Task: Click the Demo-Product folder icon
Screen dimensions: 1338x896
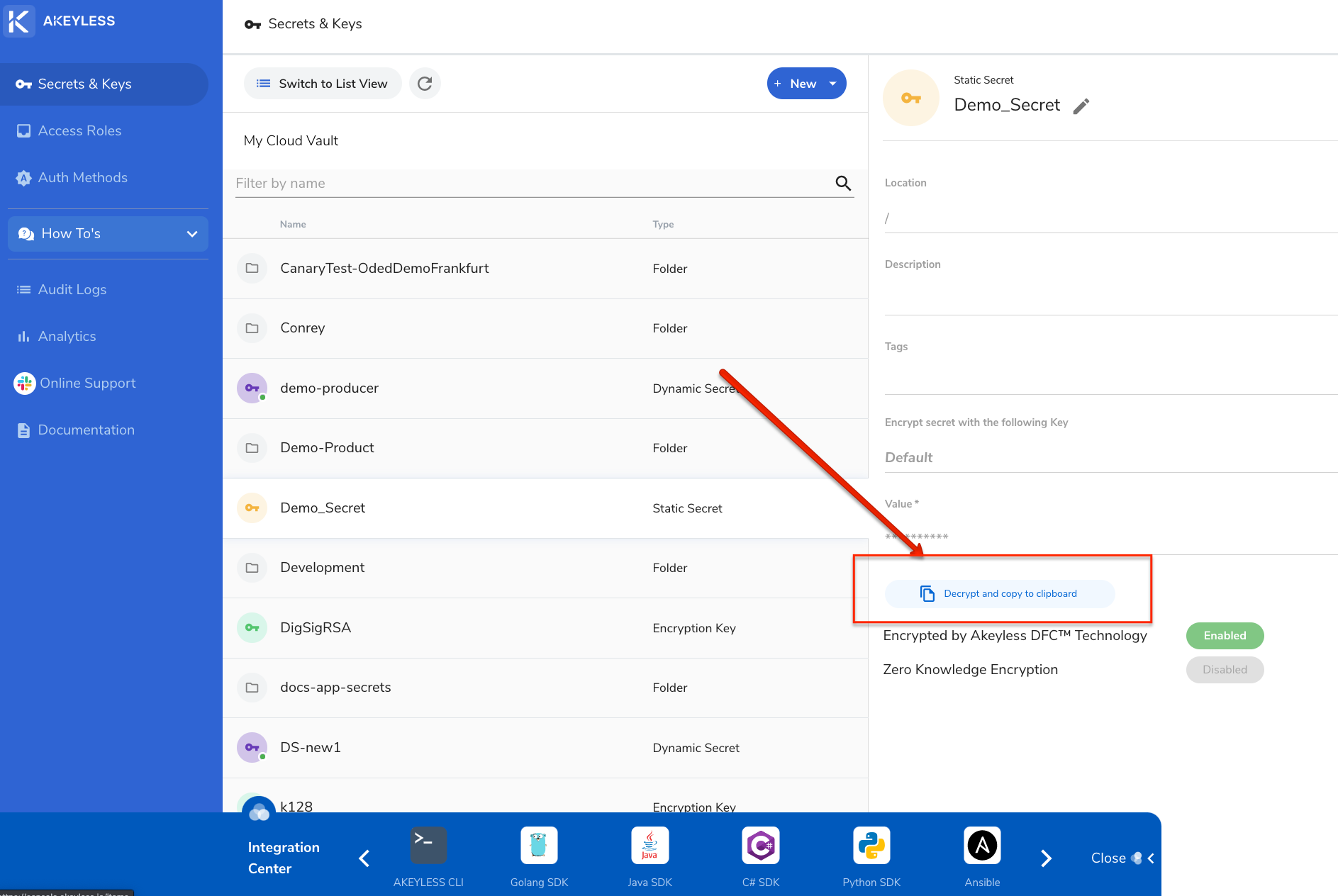Action: click(252, 448)
